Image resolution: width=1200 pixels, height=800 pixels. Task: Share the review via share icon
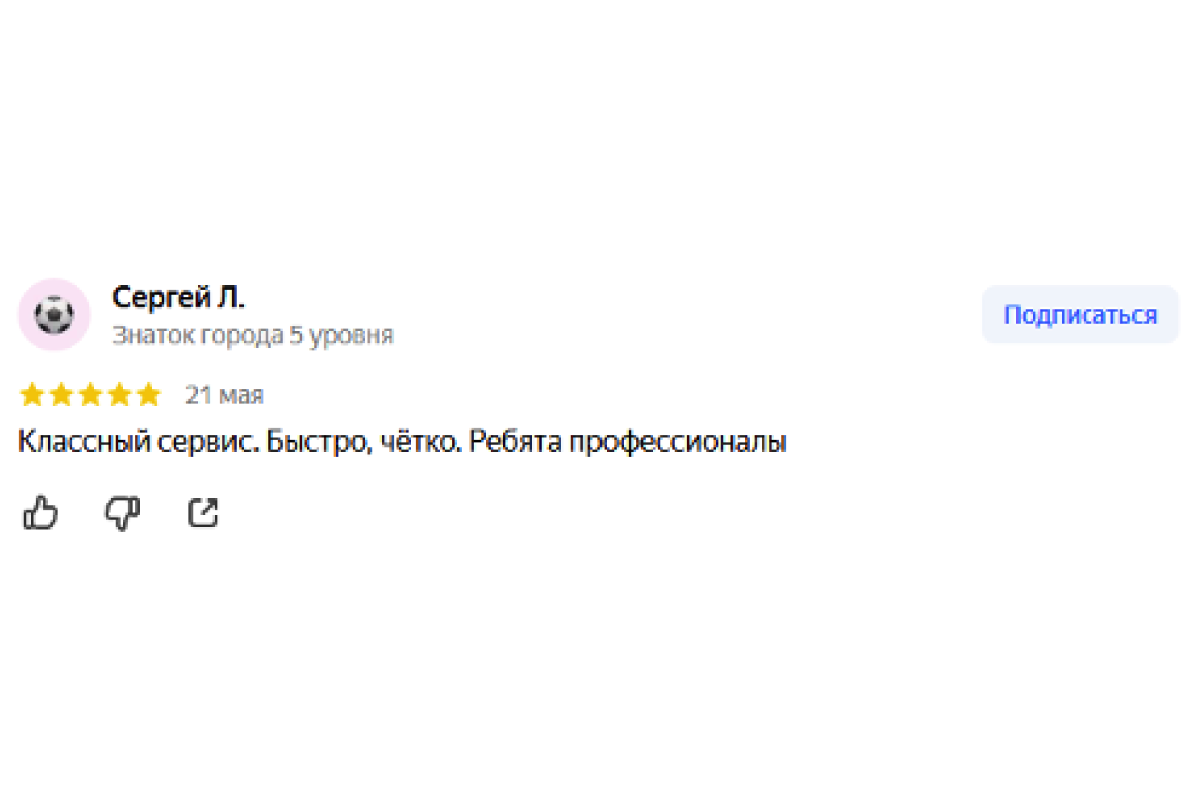coord(204,513)
